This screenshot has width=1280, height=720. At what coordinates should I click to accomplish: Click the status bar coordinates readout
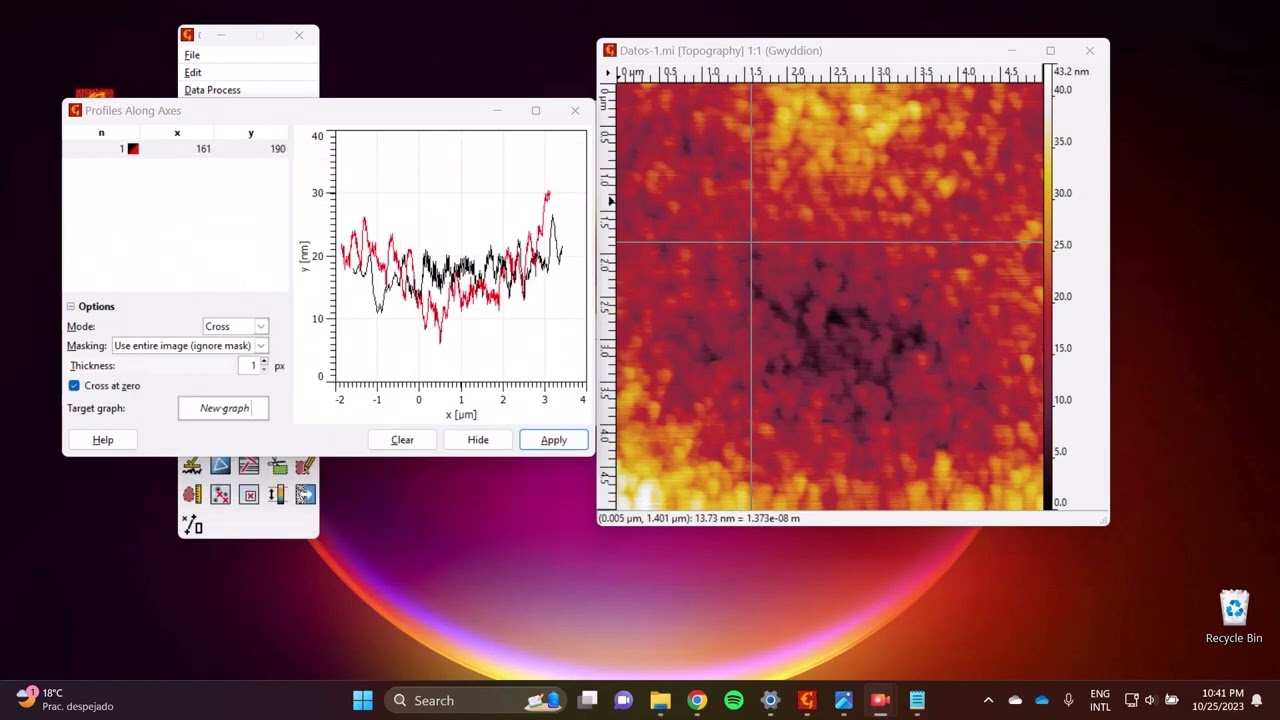699,518
